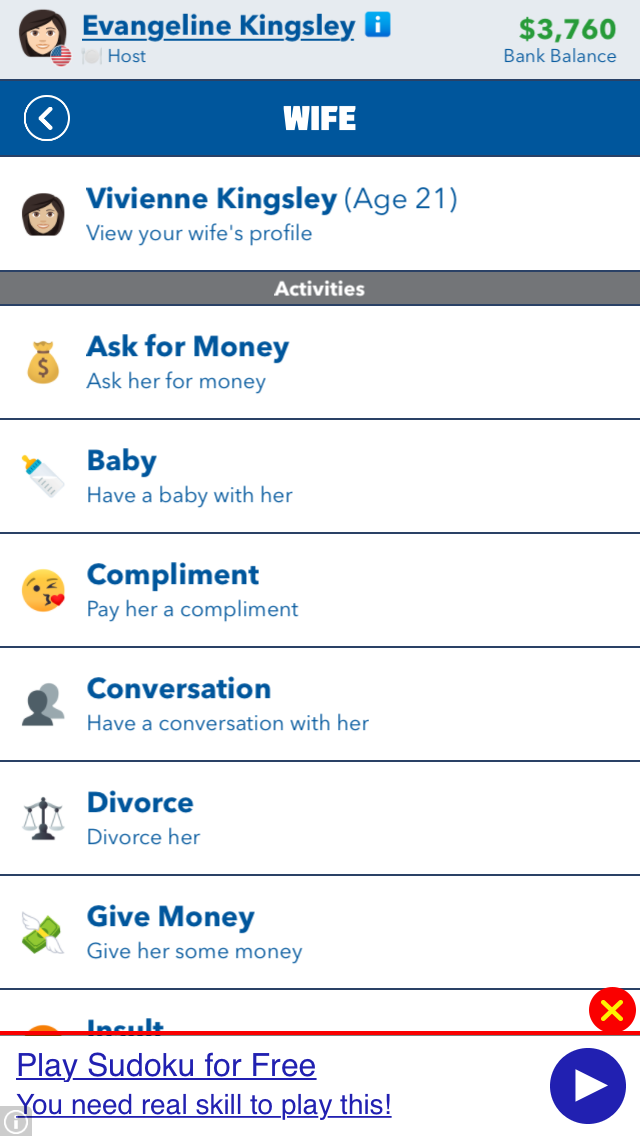Tap the baby bottle icon
The width and height of the screenshot is (640, 1136).
pos(43,476)
